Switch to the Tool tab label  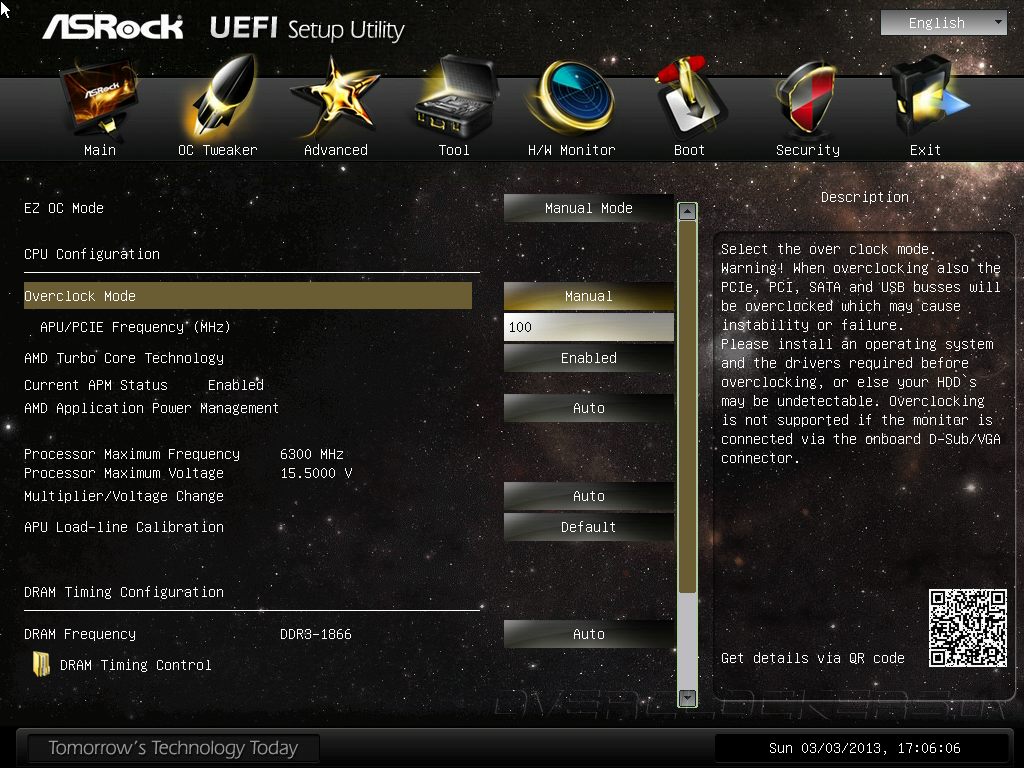tap(454, 150)
